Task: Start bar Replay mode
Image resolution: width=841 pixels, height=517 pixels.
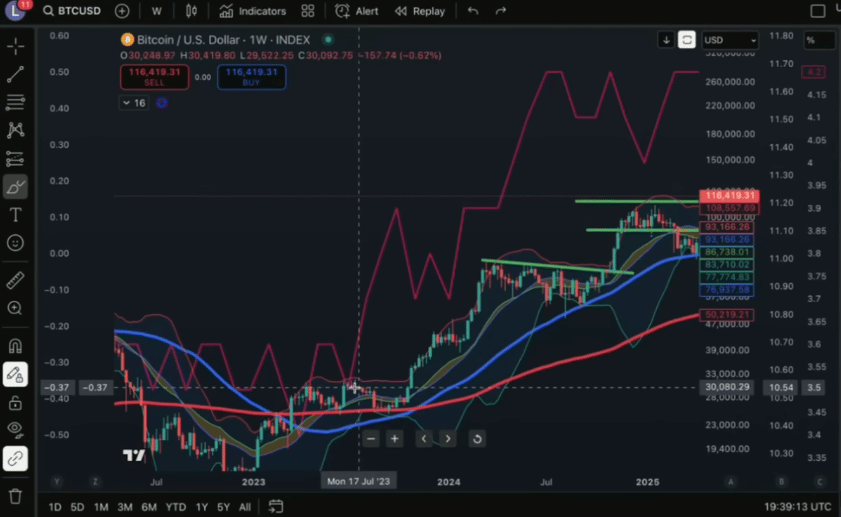Action: coord(420,11)
